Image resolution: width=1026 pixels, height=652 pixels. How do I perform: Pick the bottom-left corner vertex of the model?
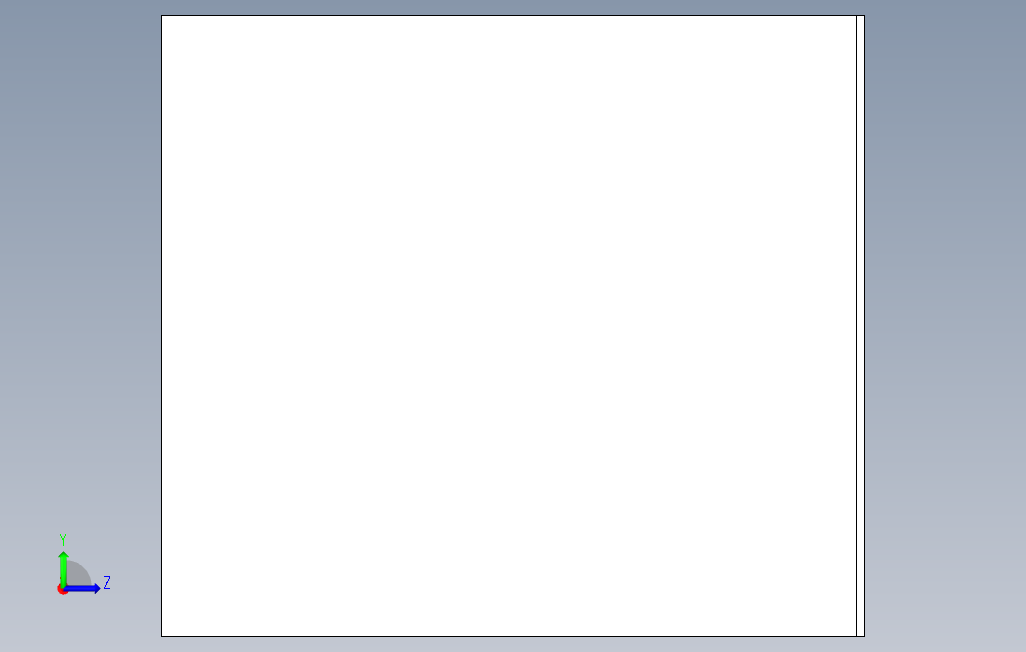pos(162,636)
